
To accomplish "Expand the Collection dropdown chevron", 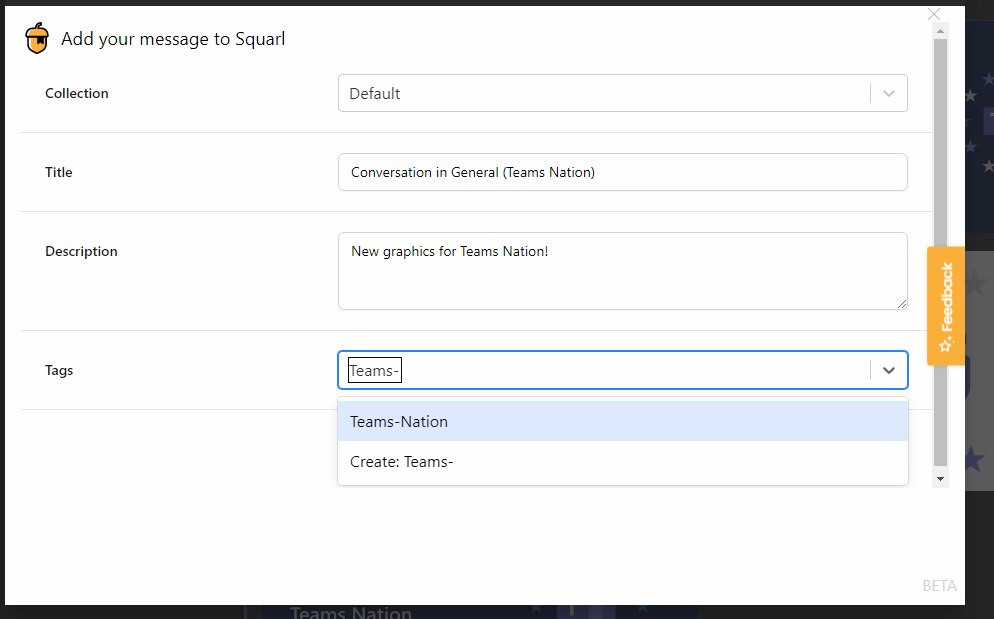I will (889, 93).
